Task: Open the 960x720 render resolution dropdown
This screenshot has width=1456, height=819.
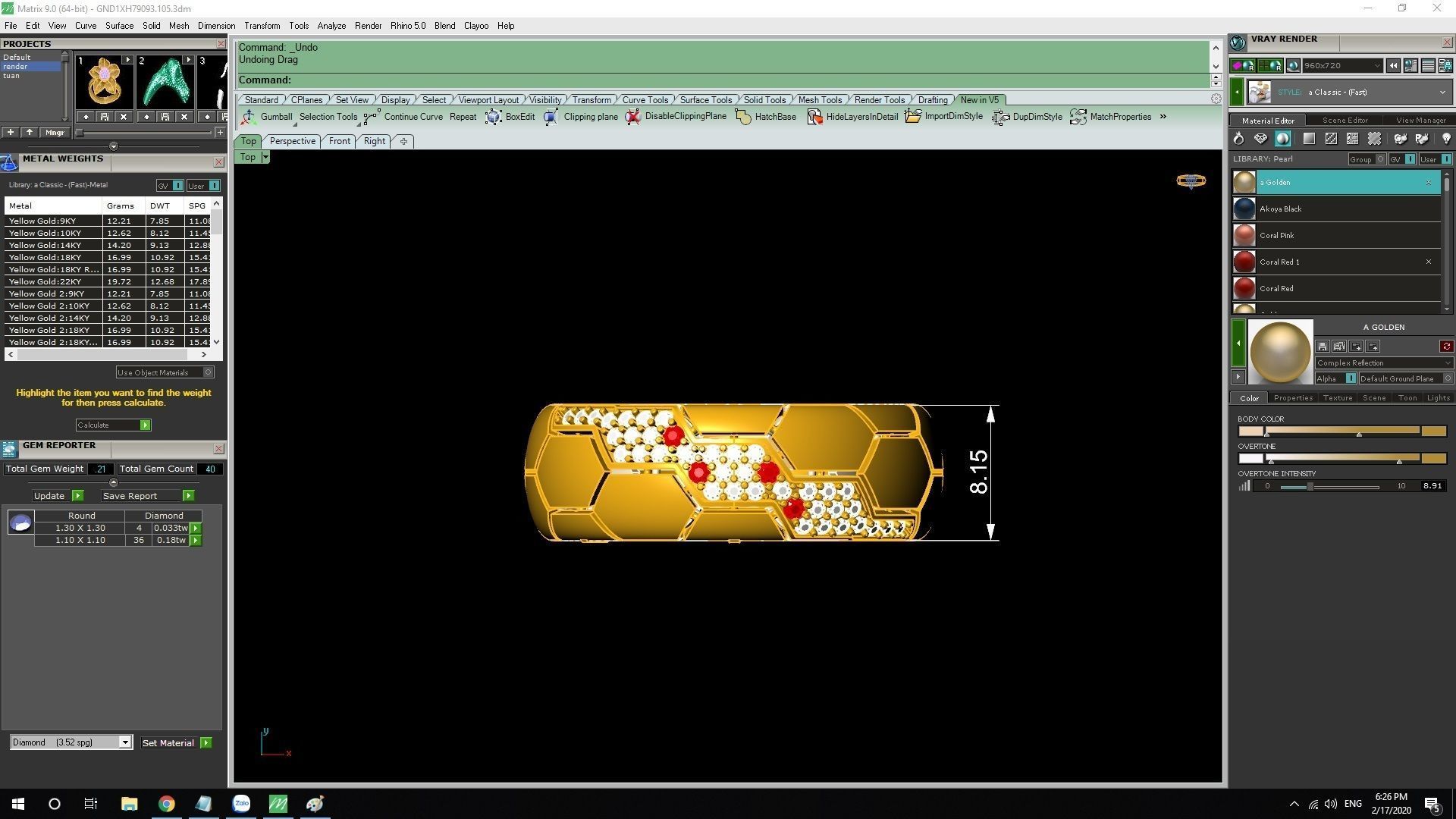Action: [1342, 66]
